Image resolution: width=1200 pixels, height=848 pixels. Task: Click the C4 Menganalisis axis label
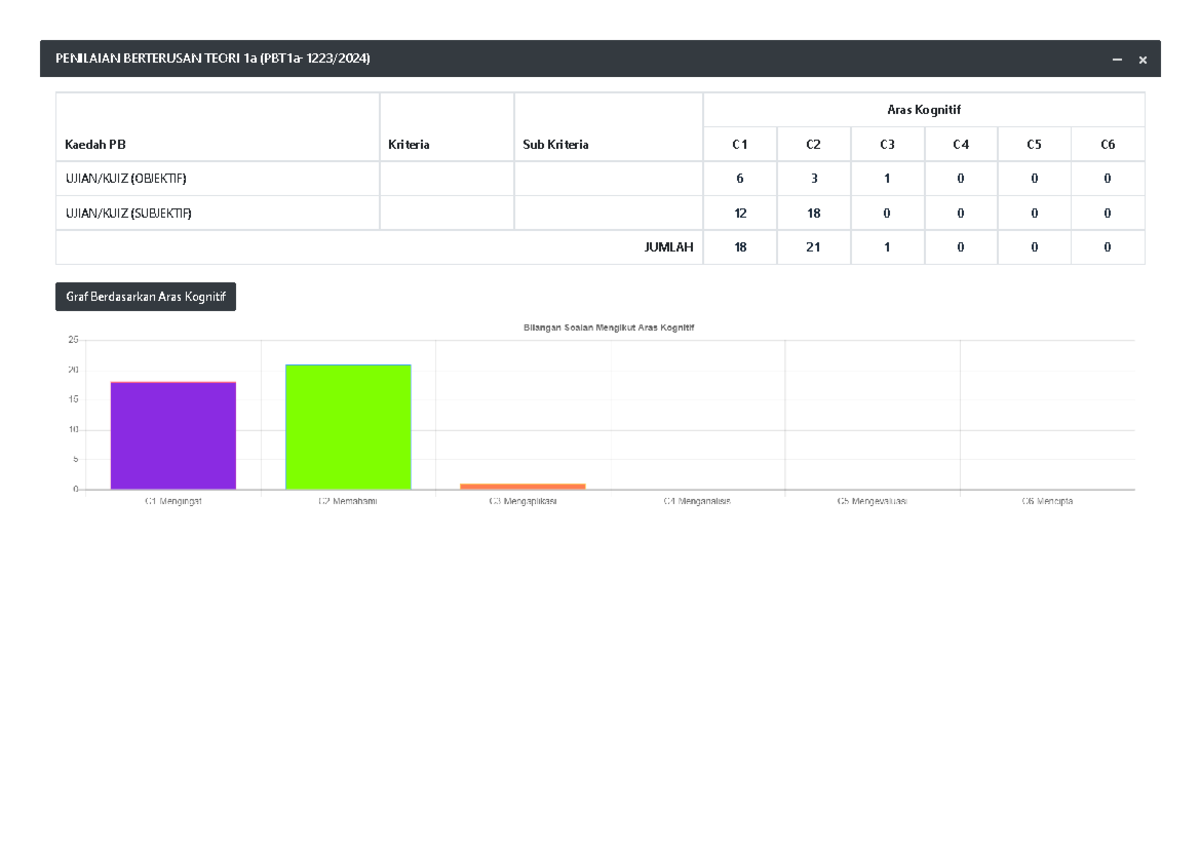(697, 501)
